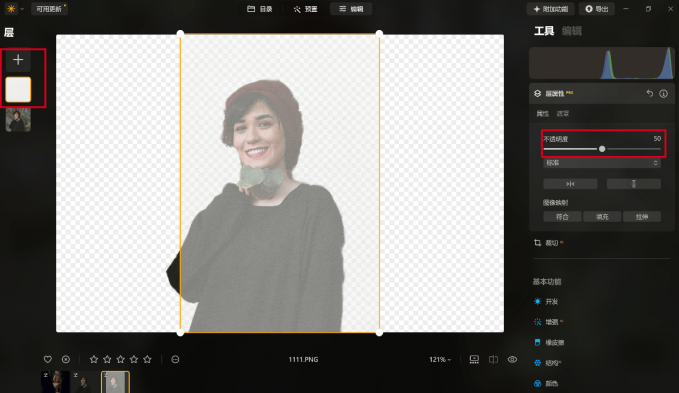Expand the 橡皮擦 erase tool
Image resolution: width=679 pixels, height=393 pixels.
[549, 343]
